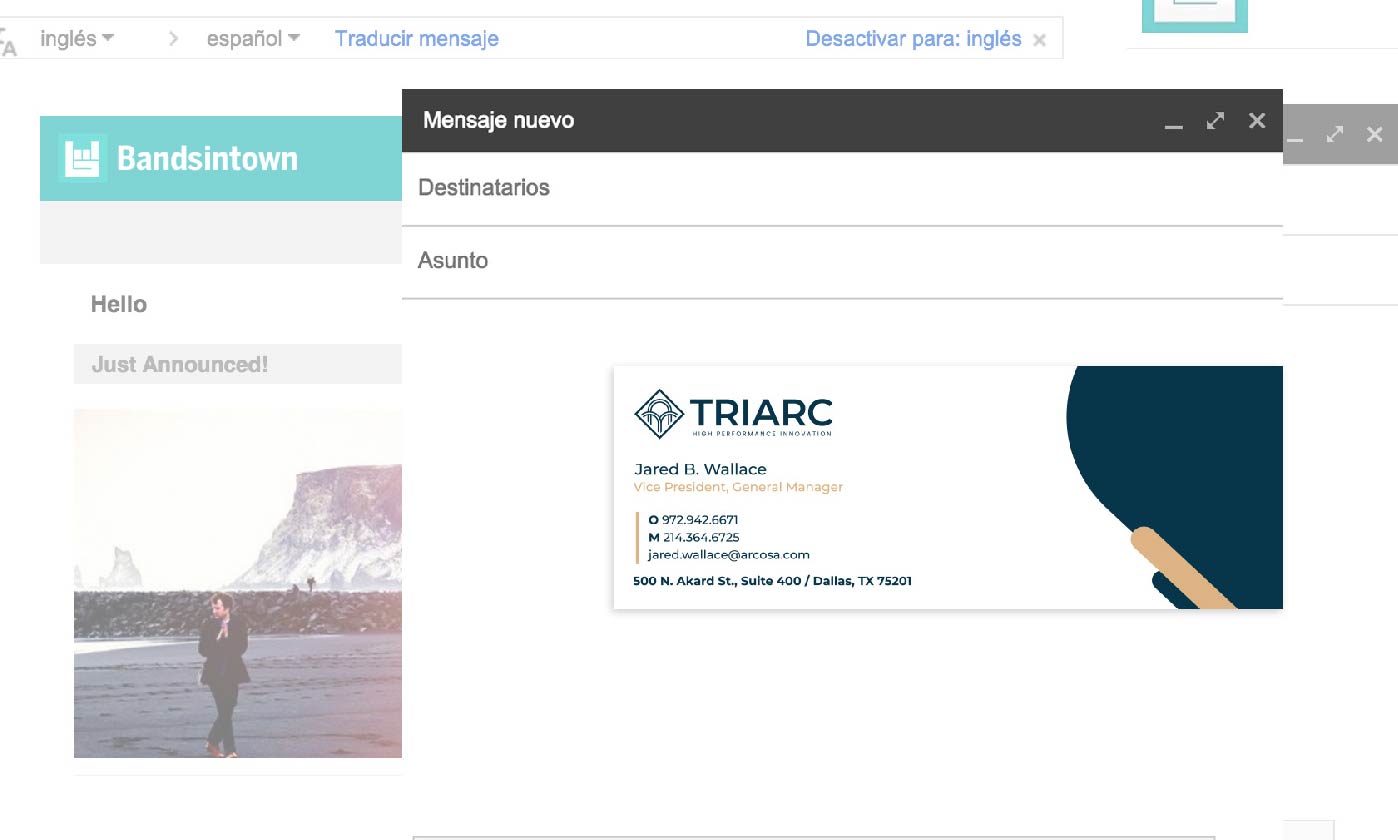Minimize the Mensaje nuevo compose window
This screenshot has width=1398, height=840.
pyautogui.click(x=1173, y=123)
